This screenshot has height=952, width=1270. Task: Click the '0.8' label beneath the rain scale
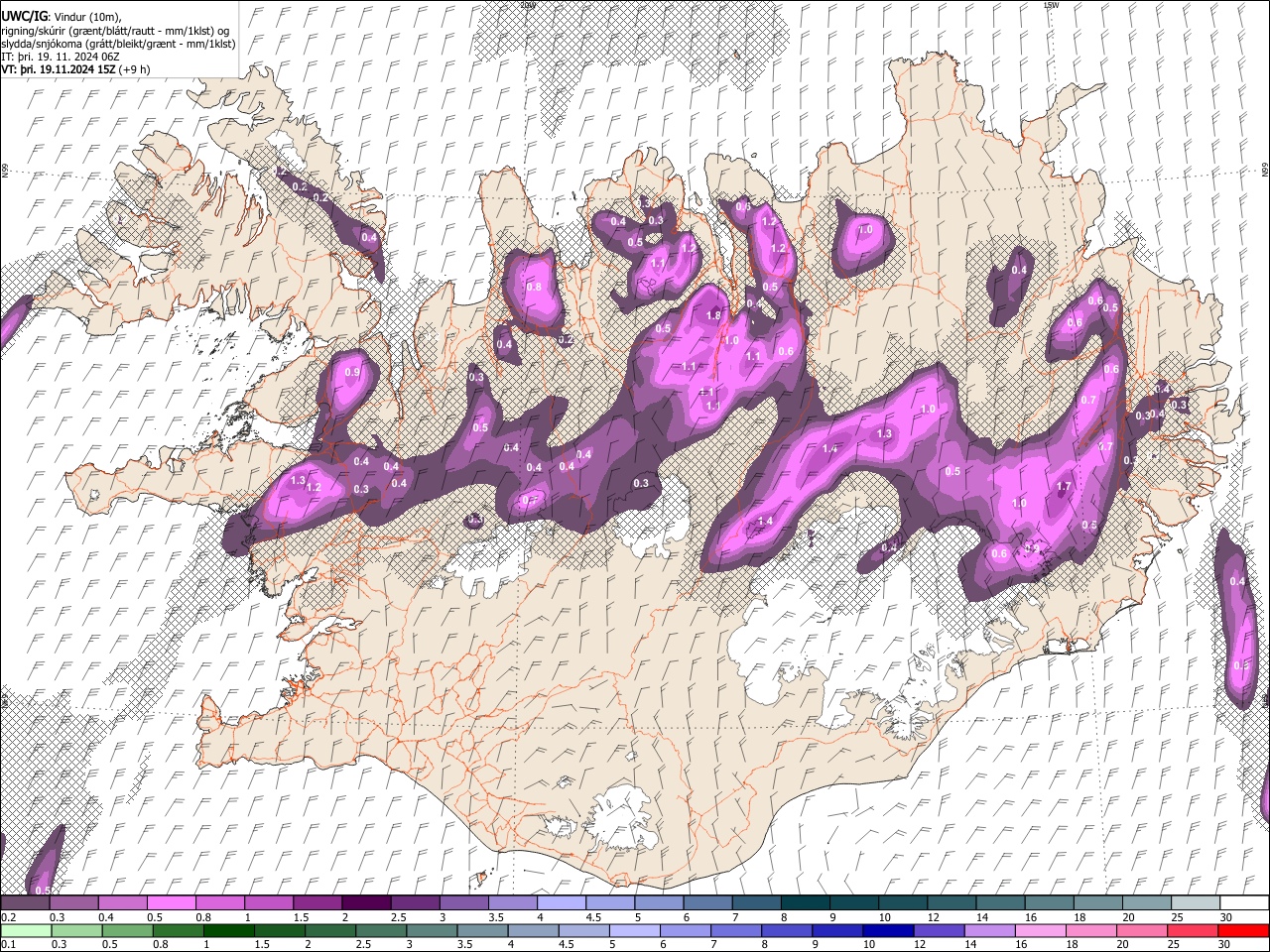click(160, 945)
